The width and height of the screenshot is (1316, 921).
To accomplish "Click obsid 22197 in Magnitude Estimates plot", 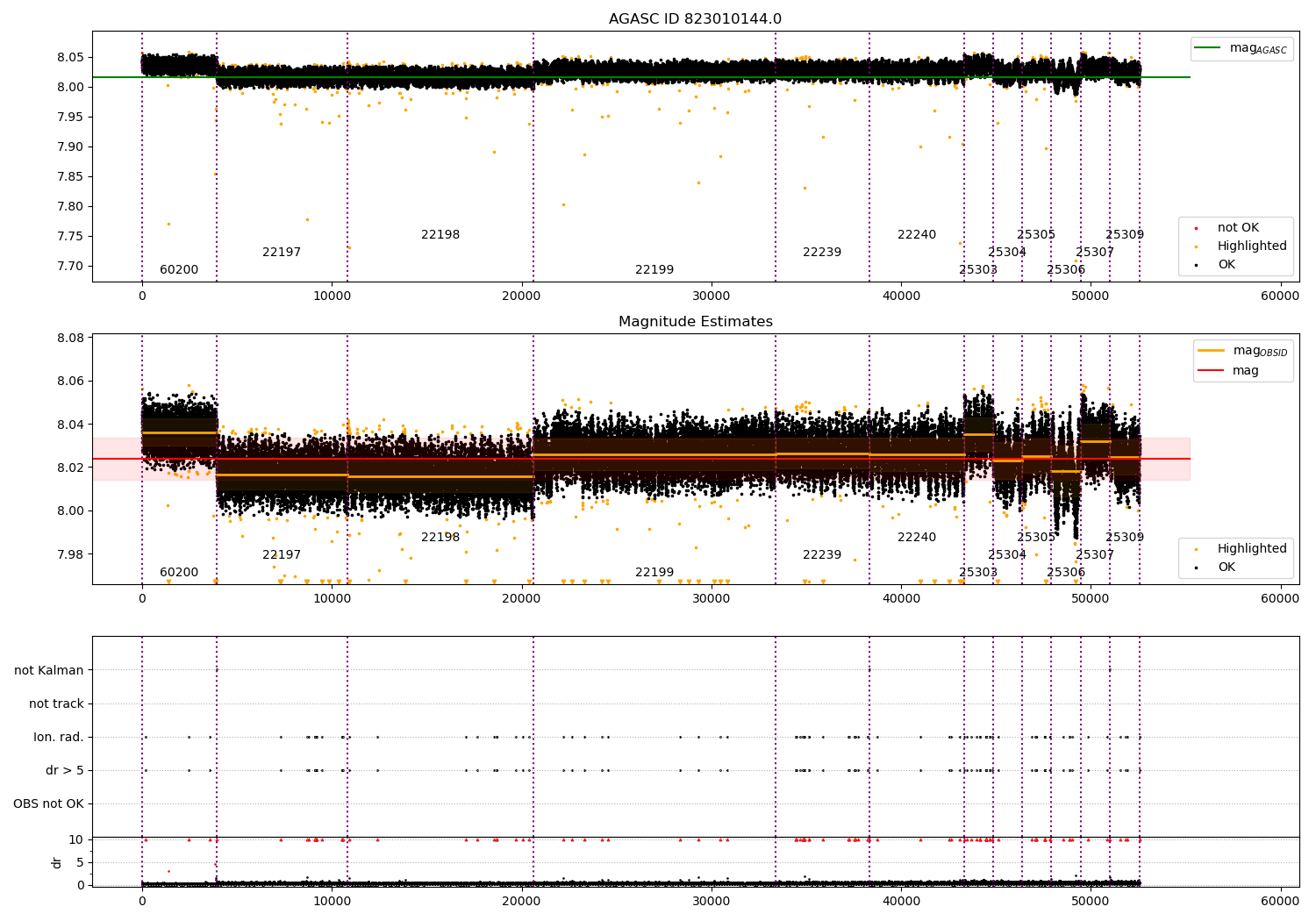I will [x=282, y=555].
